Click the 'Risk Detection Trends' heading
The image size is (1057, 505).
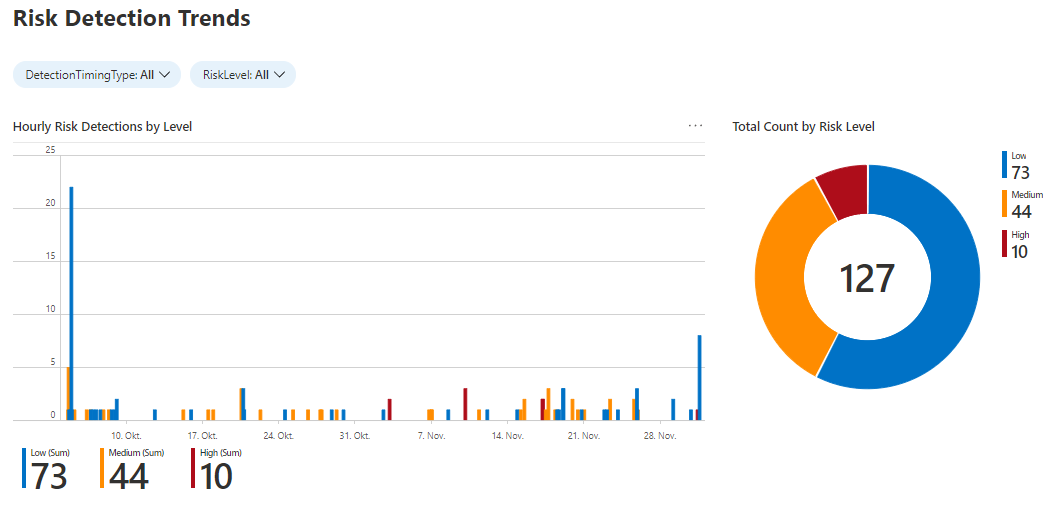coord(131,18)
